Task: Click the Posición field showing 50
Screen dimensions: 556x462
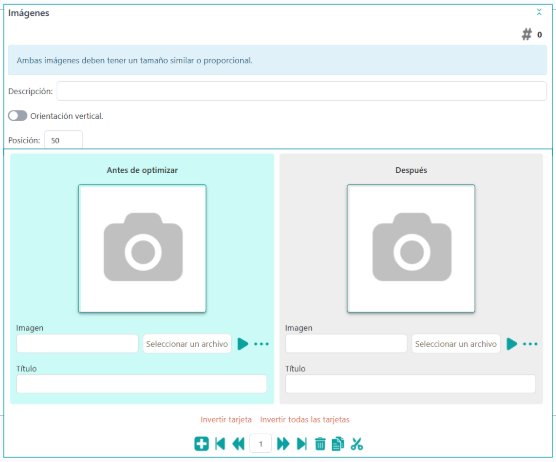Action: click(x=63, y=140)
